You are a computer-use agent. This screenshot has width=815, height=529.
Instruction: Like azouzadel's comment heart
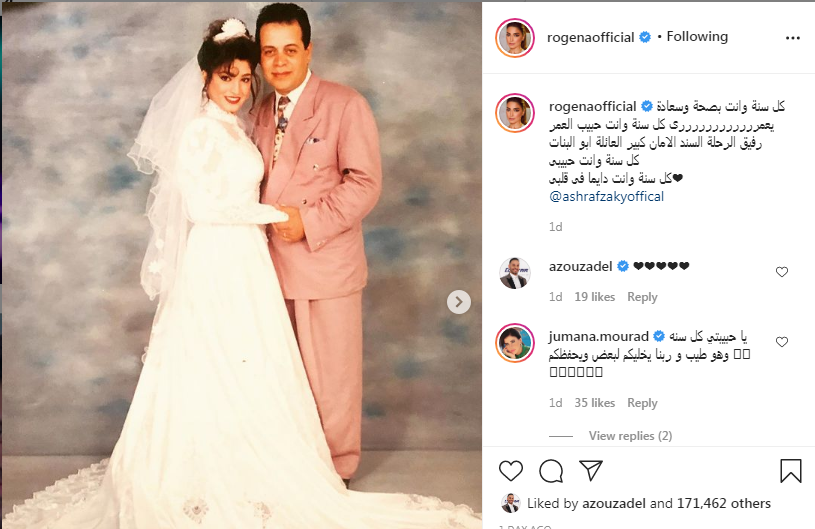pos(782,272)
